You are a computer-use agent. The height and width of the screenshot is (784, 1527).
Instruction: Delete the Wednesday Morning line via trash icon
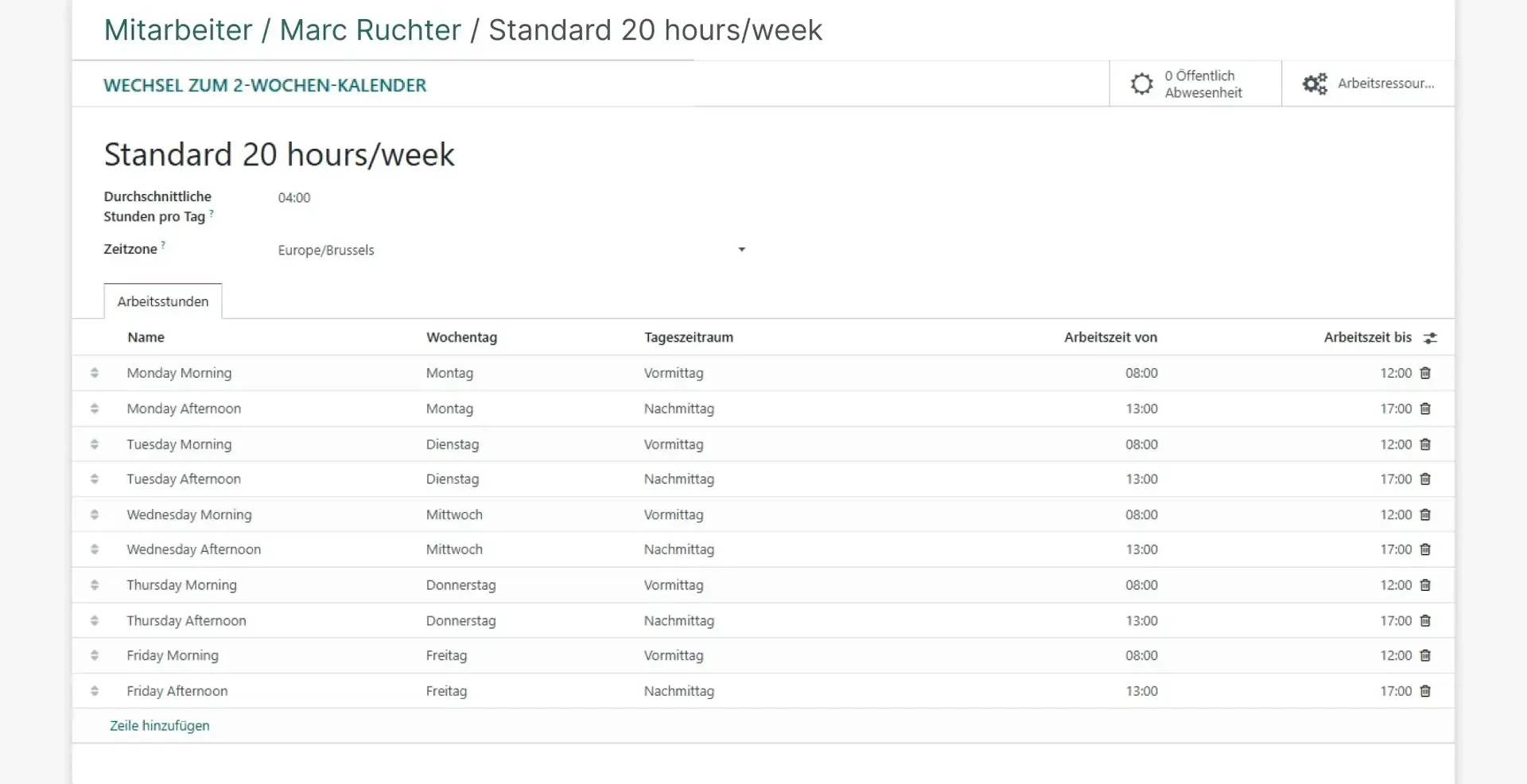[x=1425, y=514]
